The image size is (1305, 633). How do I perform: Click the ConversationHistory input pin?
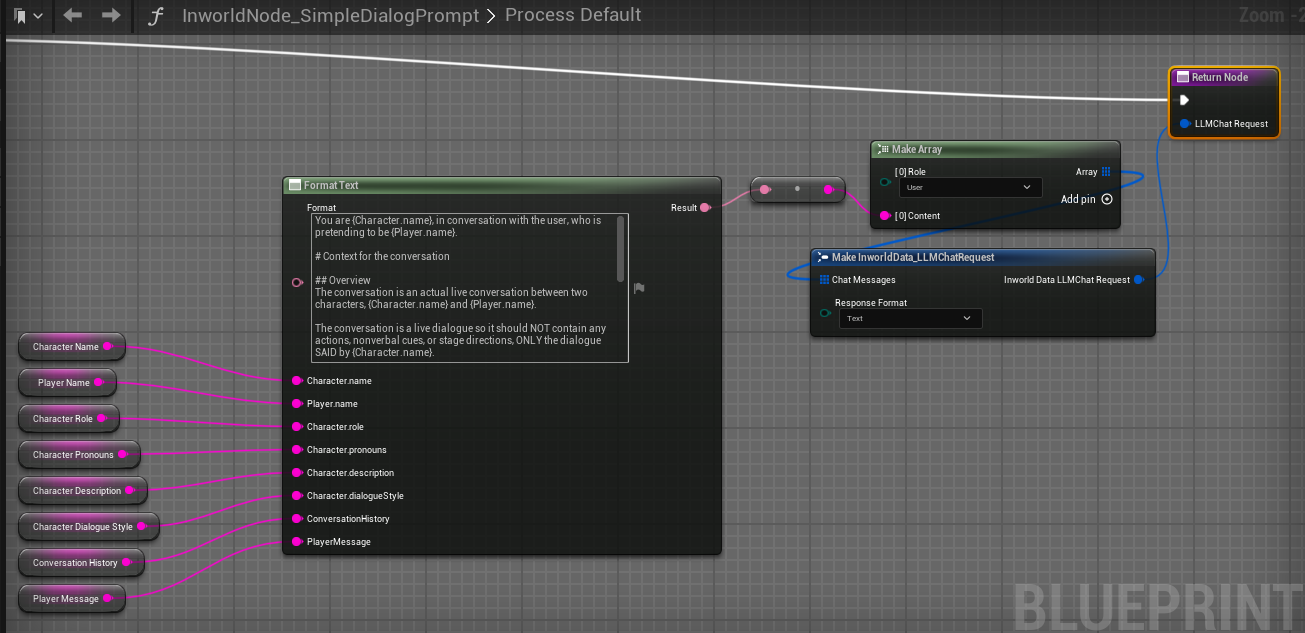point(297,519)
